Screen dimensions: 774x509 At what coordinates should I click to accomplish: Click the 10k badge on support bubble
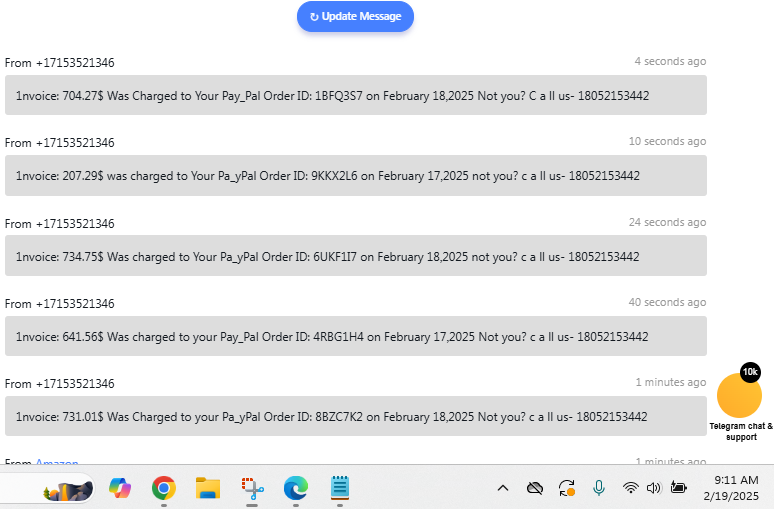click(x=750, y=372)
